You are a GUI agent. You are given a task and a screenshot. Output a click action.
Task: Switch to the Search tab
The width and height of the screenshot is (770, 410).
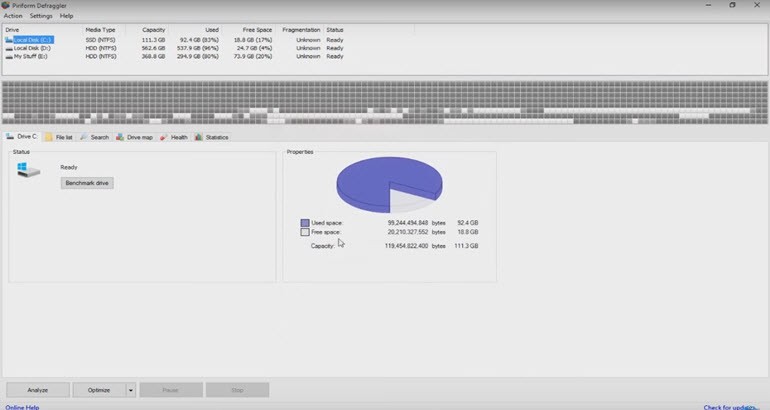coord(96,137)
